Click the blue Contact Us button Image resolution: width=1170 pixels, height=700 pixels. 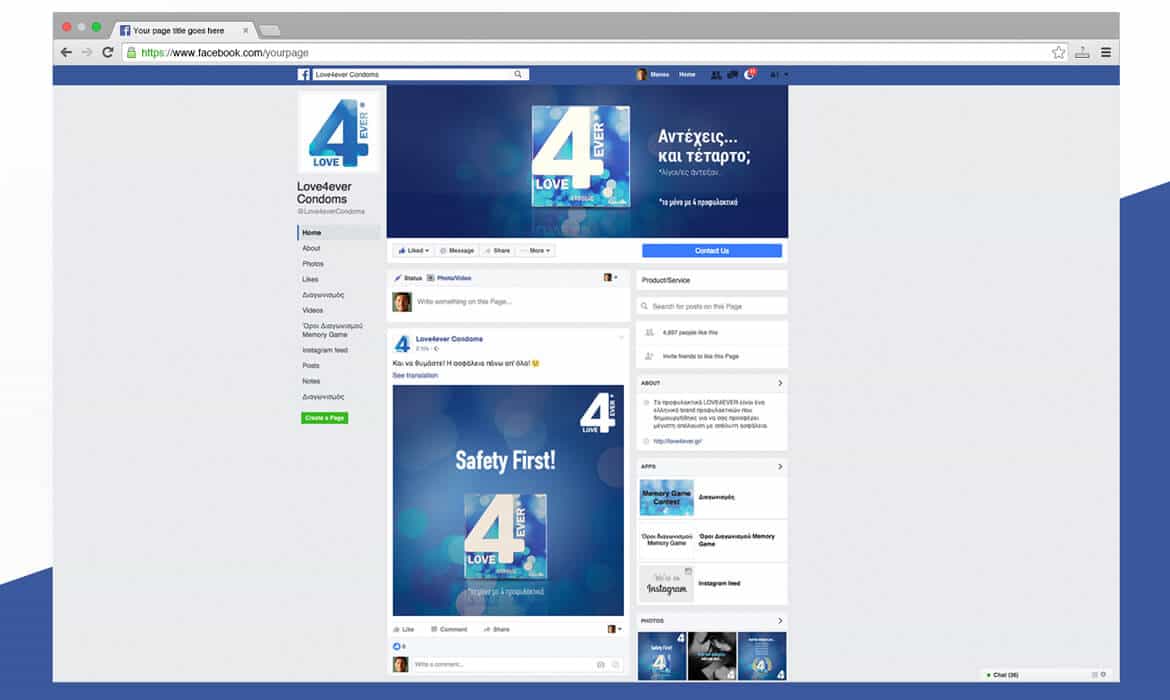[712, 251]
